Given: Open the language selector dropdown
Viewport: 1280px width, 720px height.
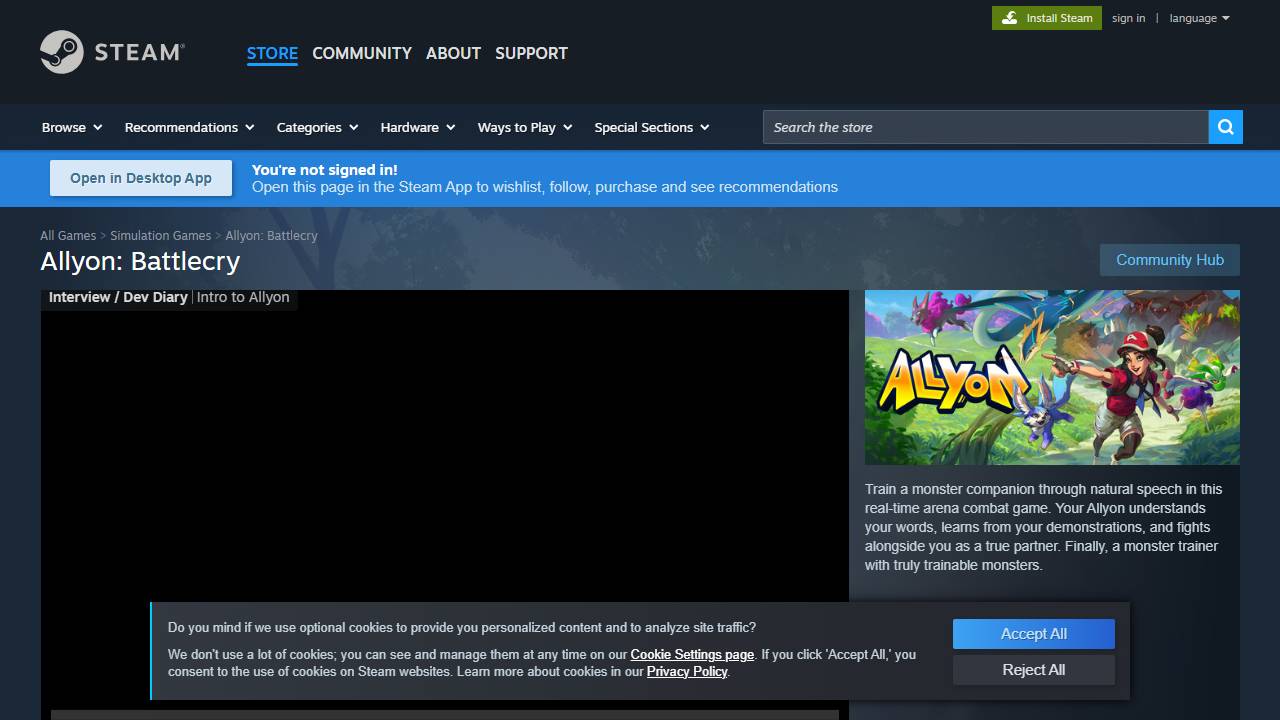Looking at the screenshot, I should click(x=1199, y=18).
